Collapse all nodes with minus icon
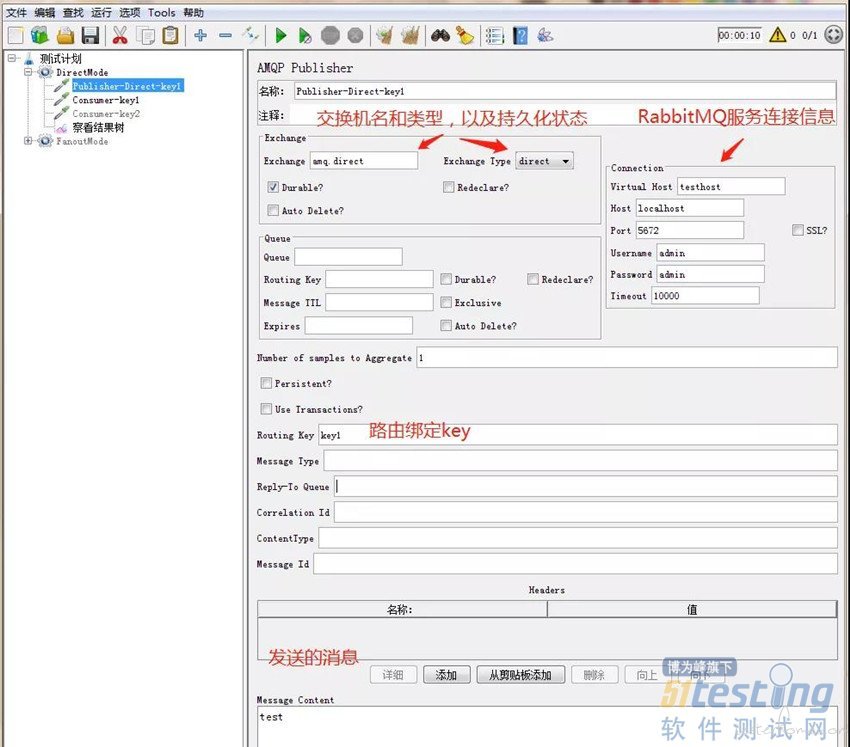Screen dimensions: 850x747 point(226,36)
